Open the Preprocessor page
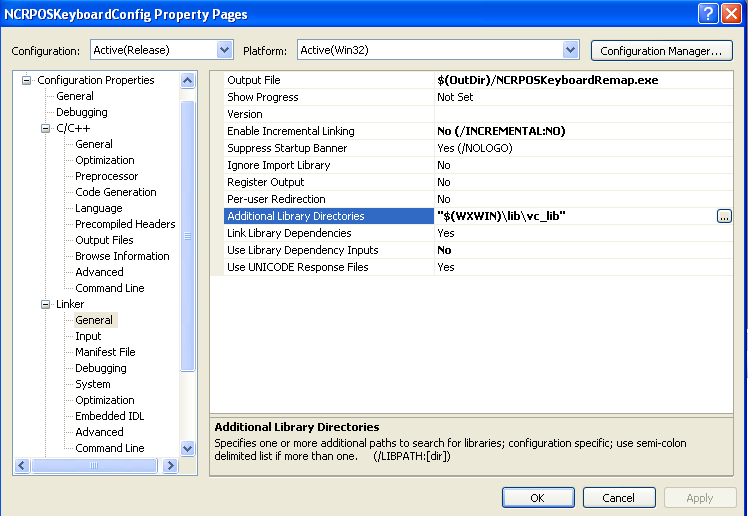The width and height of the screenshot is (748, 516). pos(106,176)
